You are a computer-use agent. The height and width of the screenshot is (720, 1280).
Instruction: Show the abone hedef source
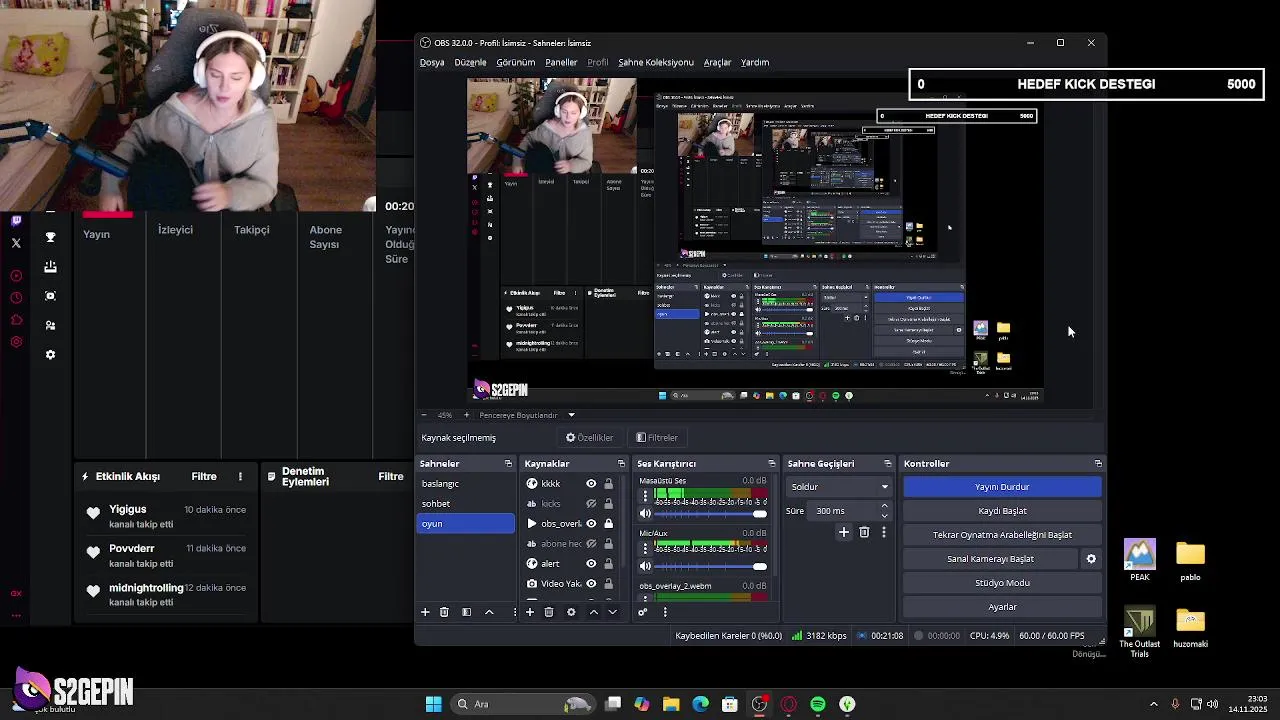591,544
